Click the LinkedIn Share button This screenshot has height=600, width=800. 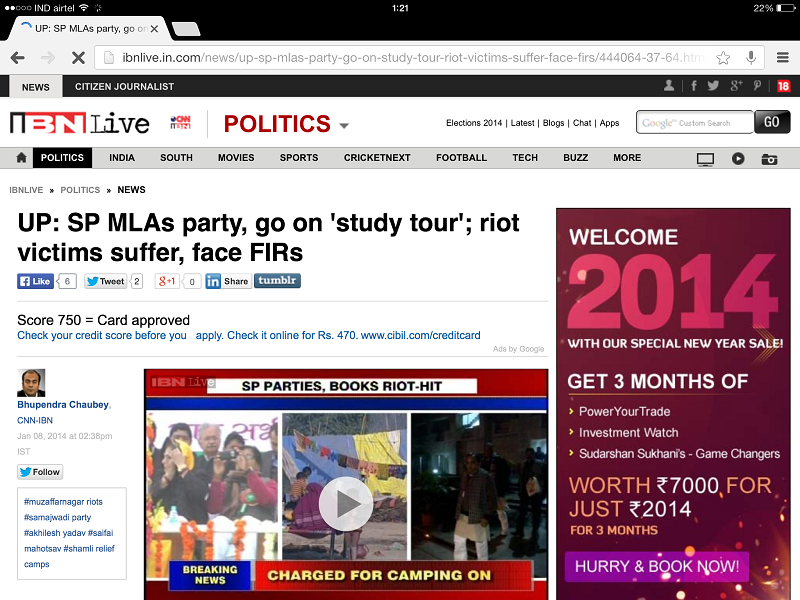228,281
